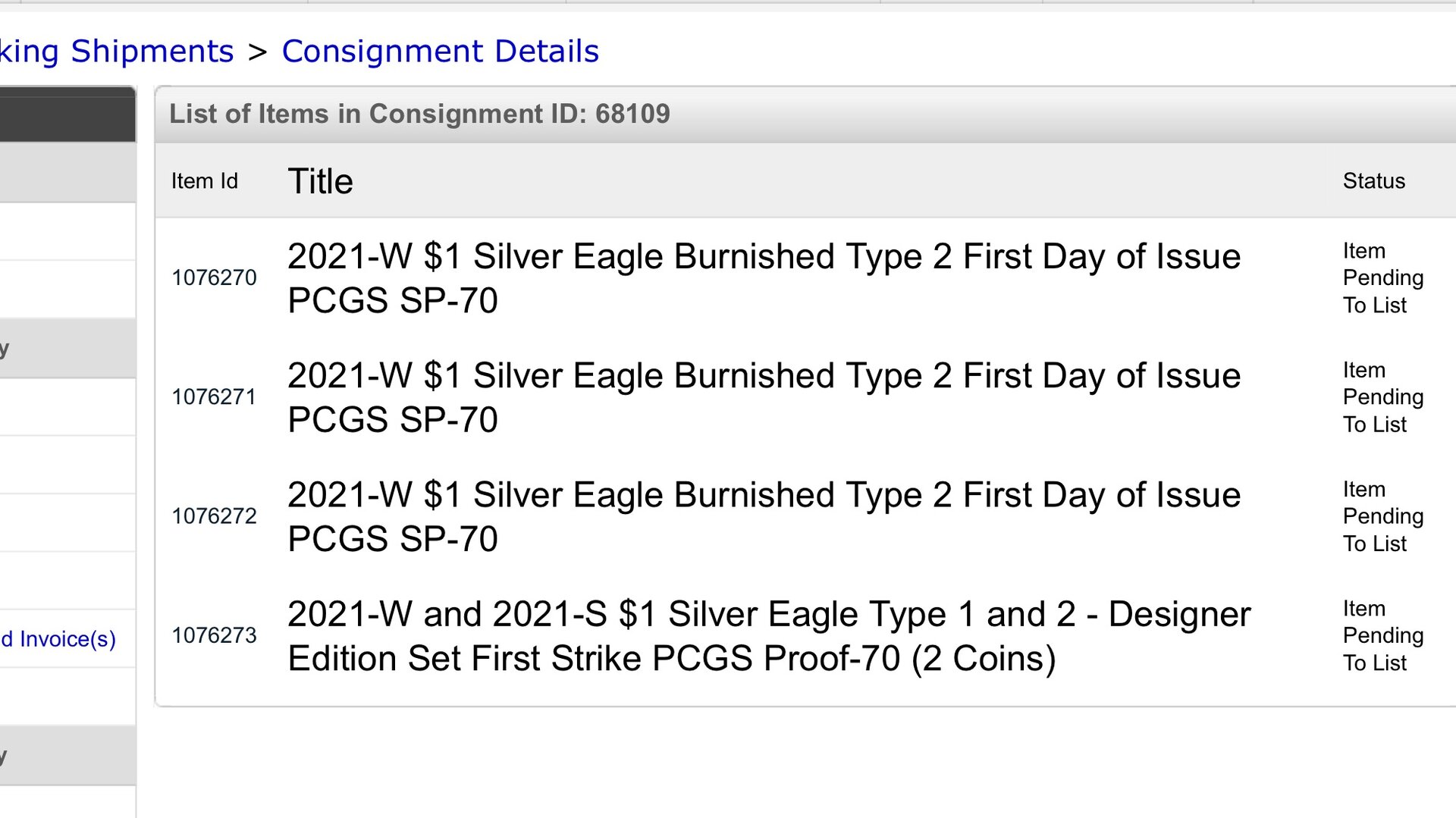Viewport: 1456px width, 818px height.
Task: Click the status of item 1076270
Action: (x=1382, y=277)
